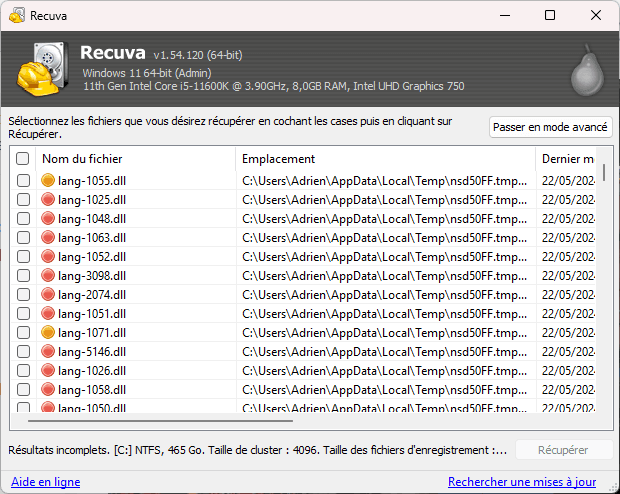This screenshot has width=620, height=494.
Task: Click the orange status dot of lang-1055.dll
Action: (x=48, y=180)
